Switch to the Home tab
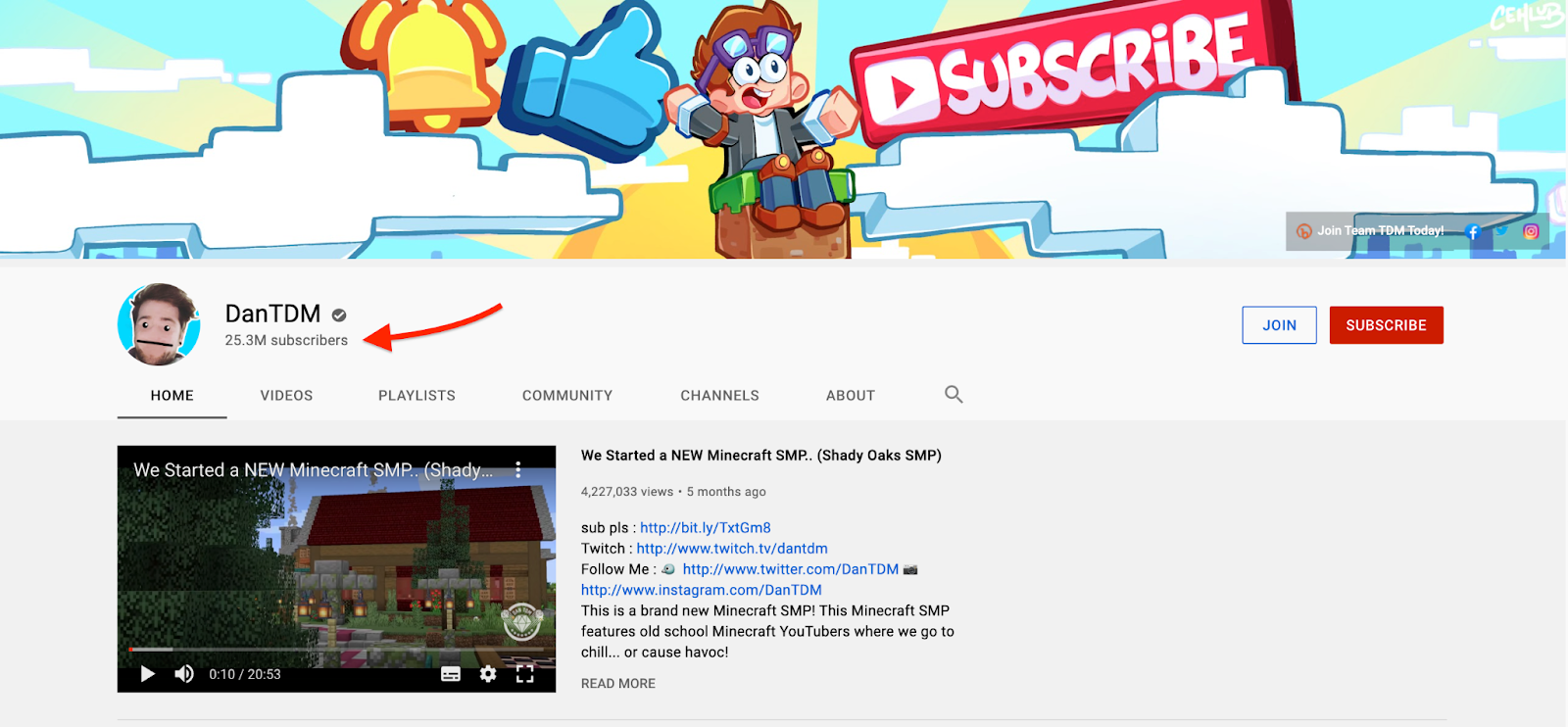Image resolution: width=1568 pixels, height=727 pixels. pos(172,396)
